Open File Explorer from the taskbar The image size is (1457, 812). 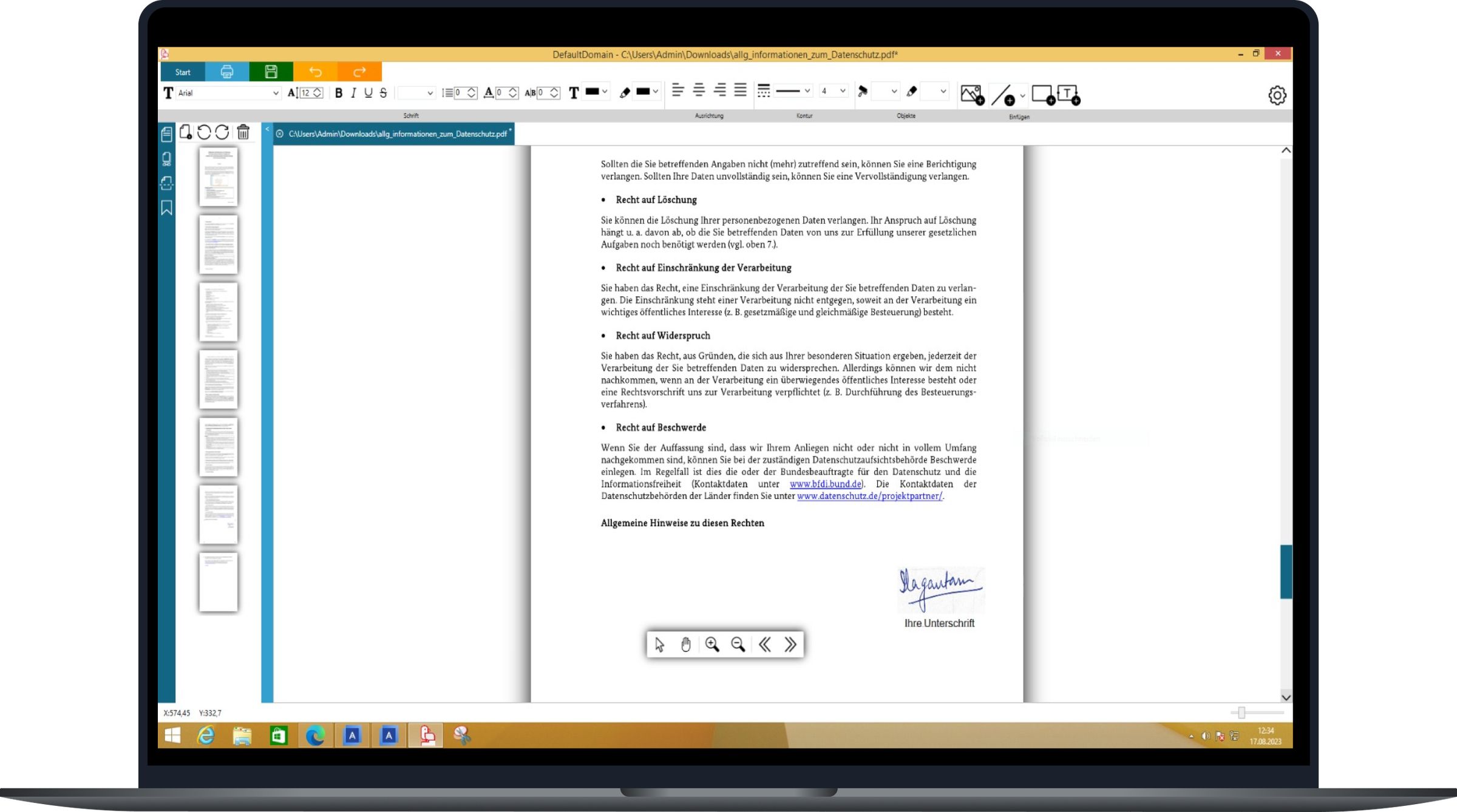click(x=242, y=736)
